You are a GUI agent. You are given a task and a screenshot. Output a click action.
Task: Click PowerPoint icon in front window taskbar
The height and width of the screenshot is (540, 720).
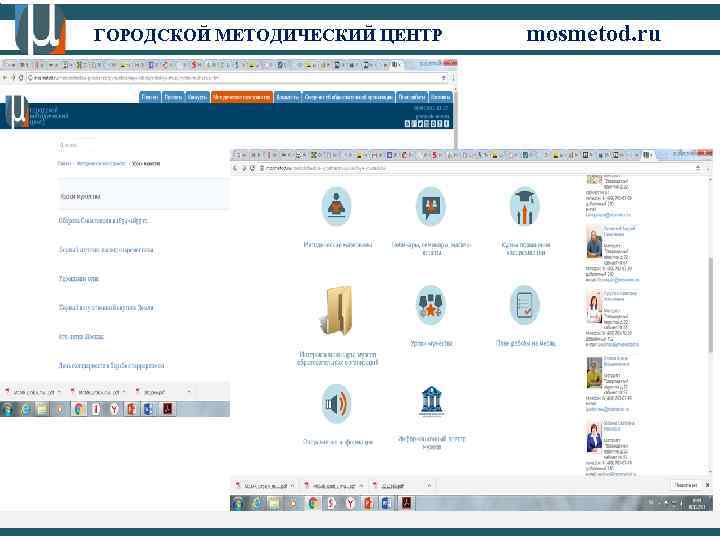tap(368, 503)
